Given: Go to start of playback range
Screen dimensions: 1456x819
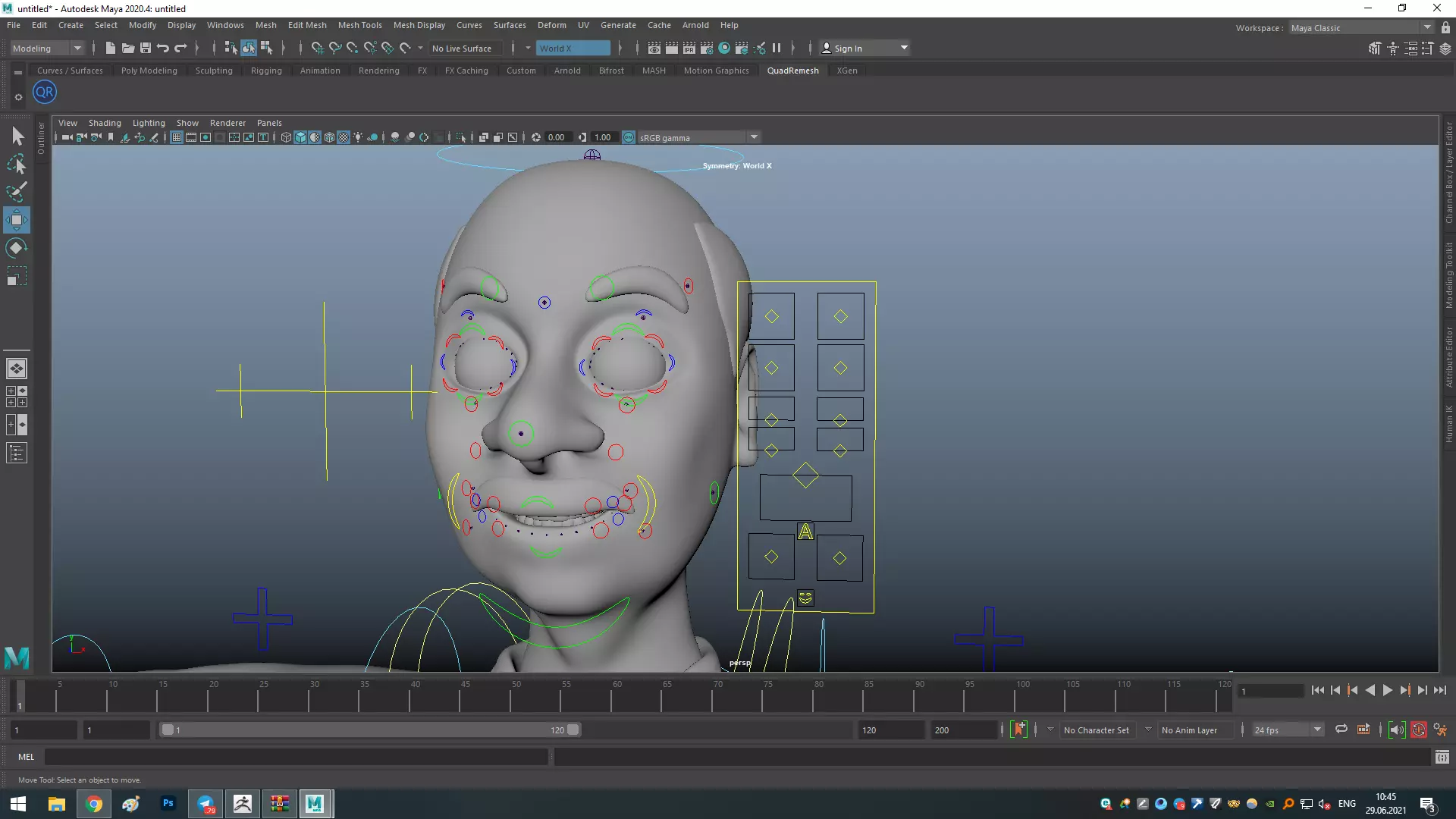Looking at the screenshot, I should [1318, 690].
